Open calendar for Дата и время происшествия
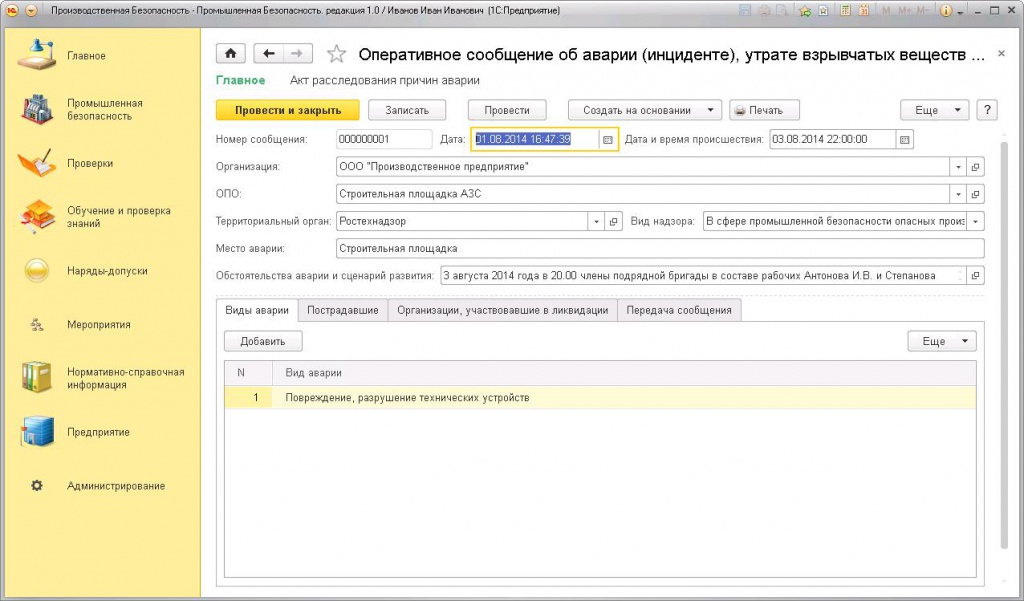Image resolution: width=1024 pixels, height=601 pixels. tap(904, 140)
